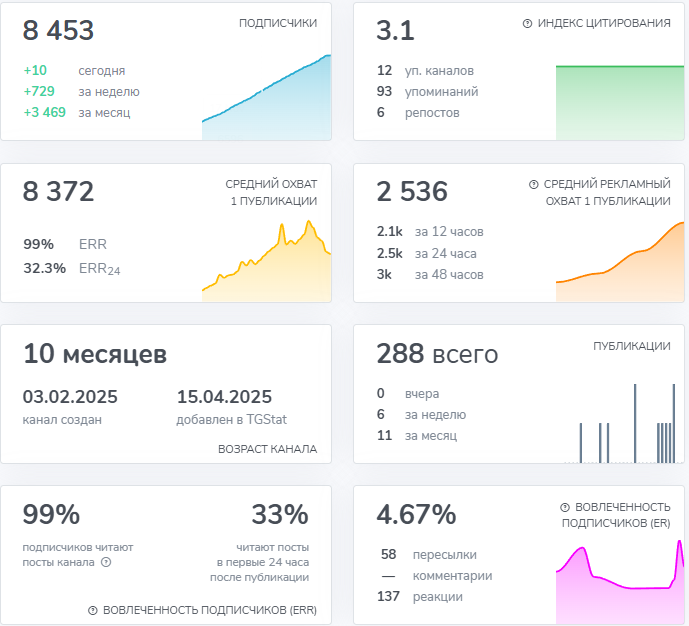Open the 6 репостов reposts row
689x626 pixels.
tap(418, 113)
